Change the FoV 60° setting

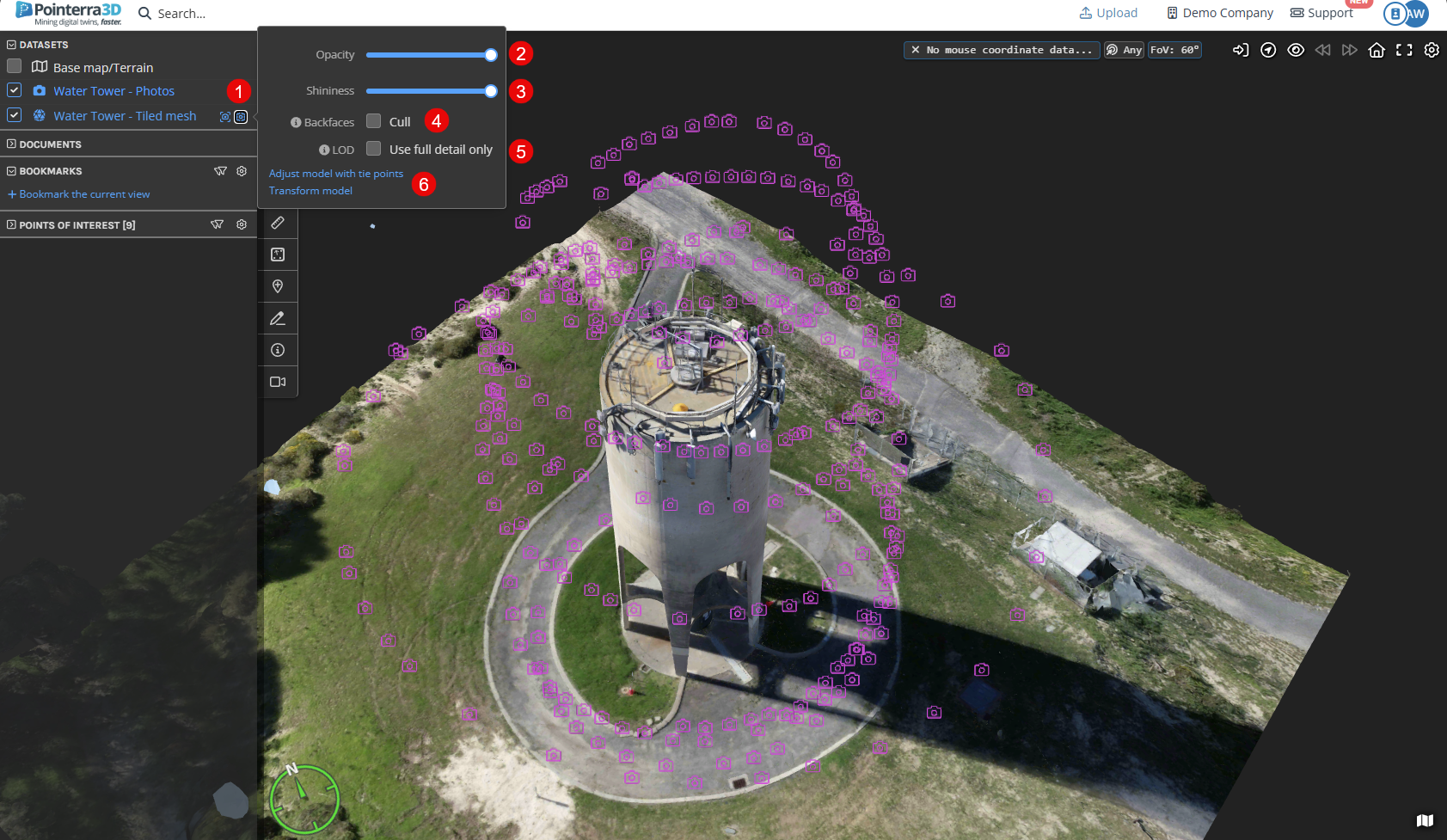pyautogui.click(x=1174, y=50)
